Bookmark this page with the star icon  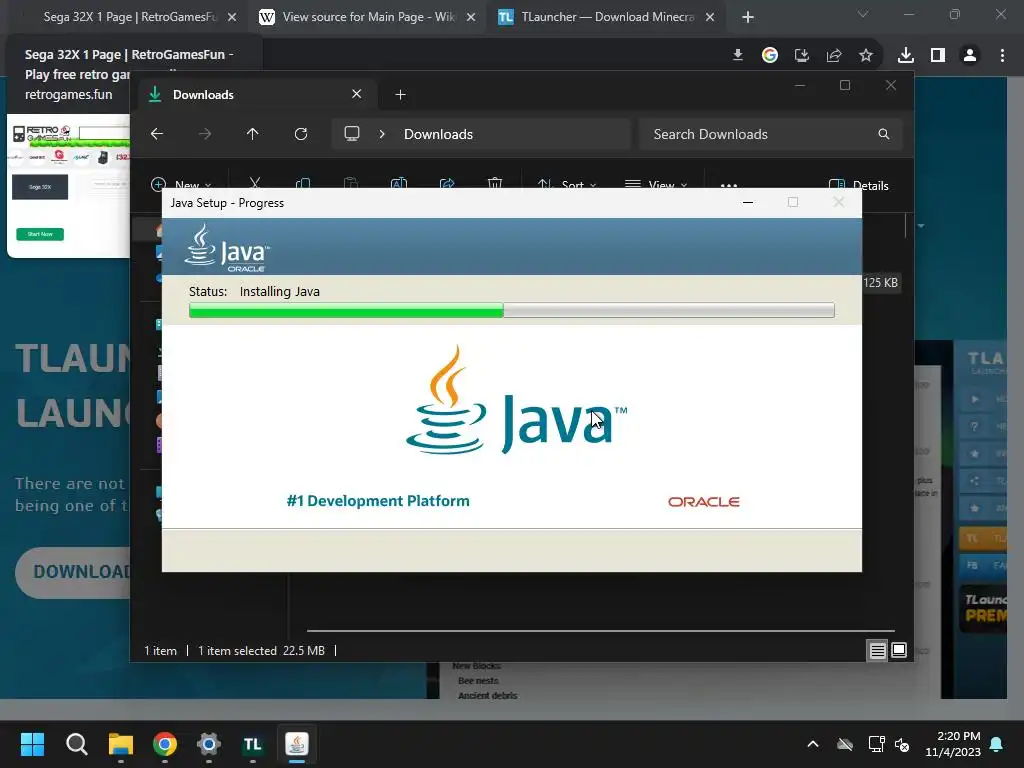pos(866,56)
